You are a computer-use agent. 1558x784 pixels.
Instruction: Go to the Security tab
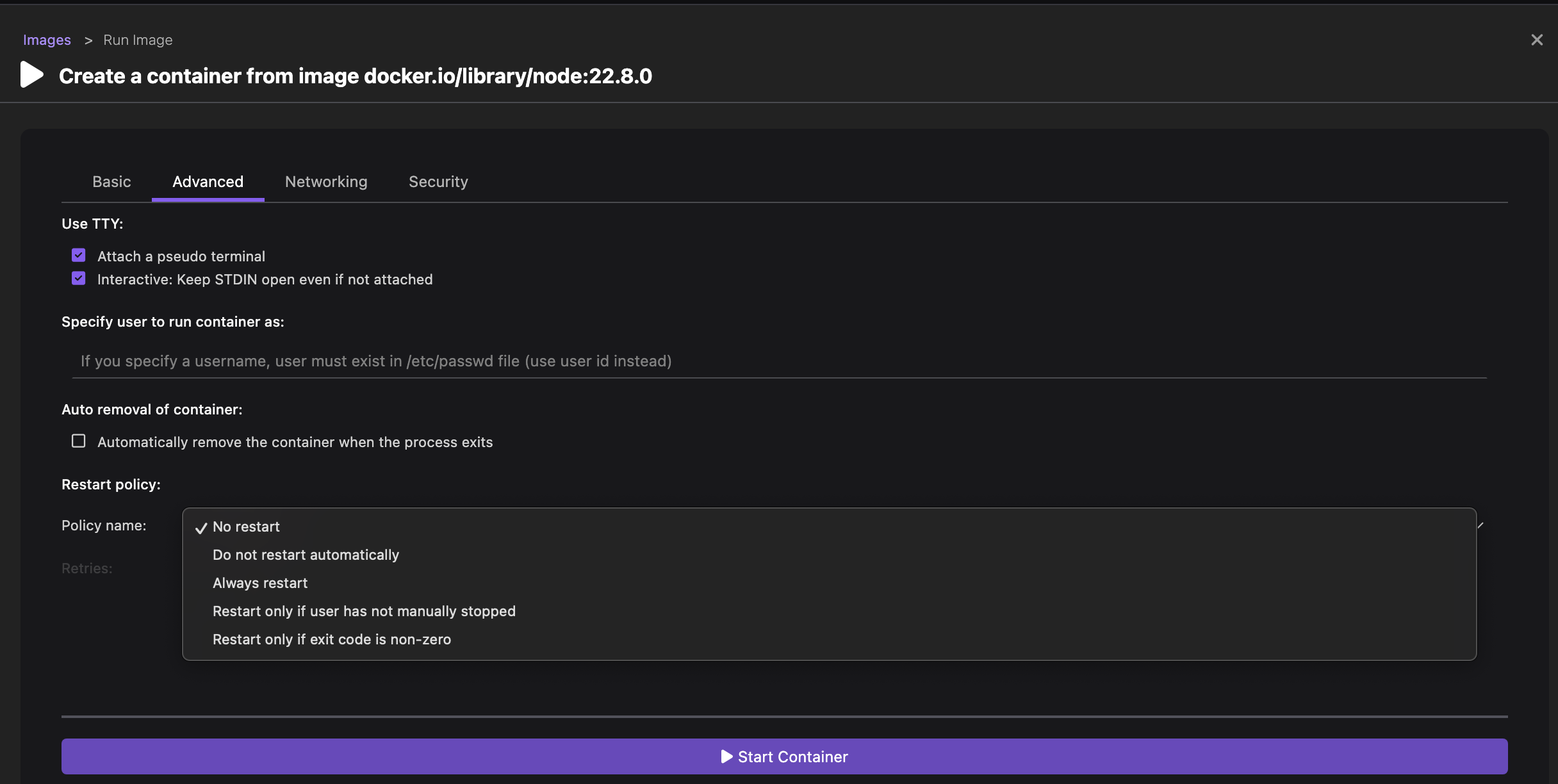coord(438,182)
